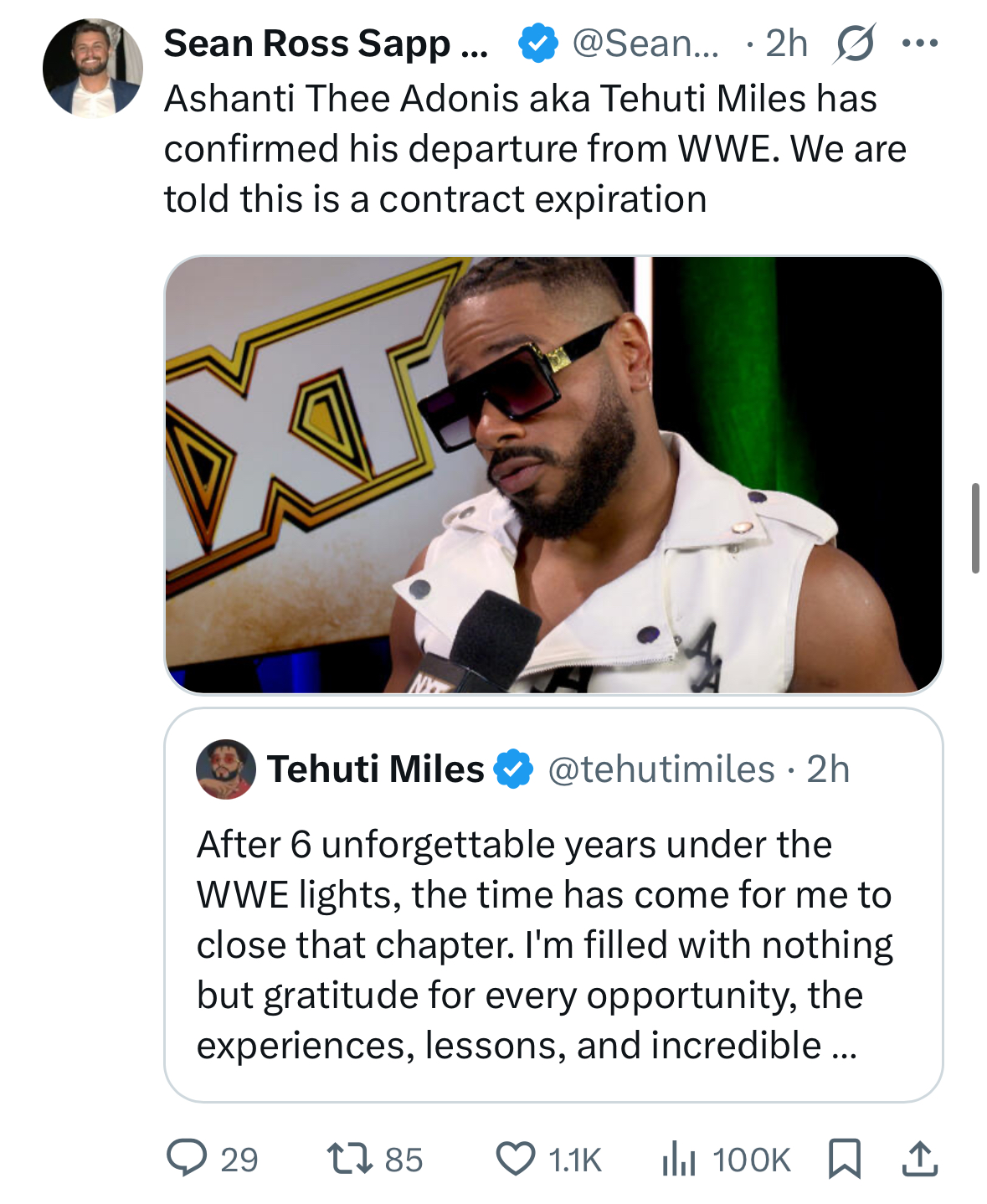Click the Tehuti Miles name in quoted post

[375, 769]
